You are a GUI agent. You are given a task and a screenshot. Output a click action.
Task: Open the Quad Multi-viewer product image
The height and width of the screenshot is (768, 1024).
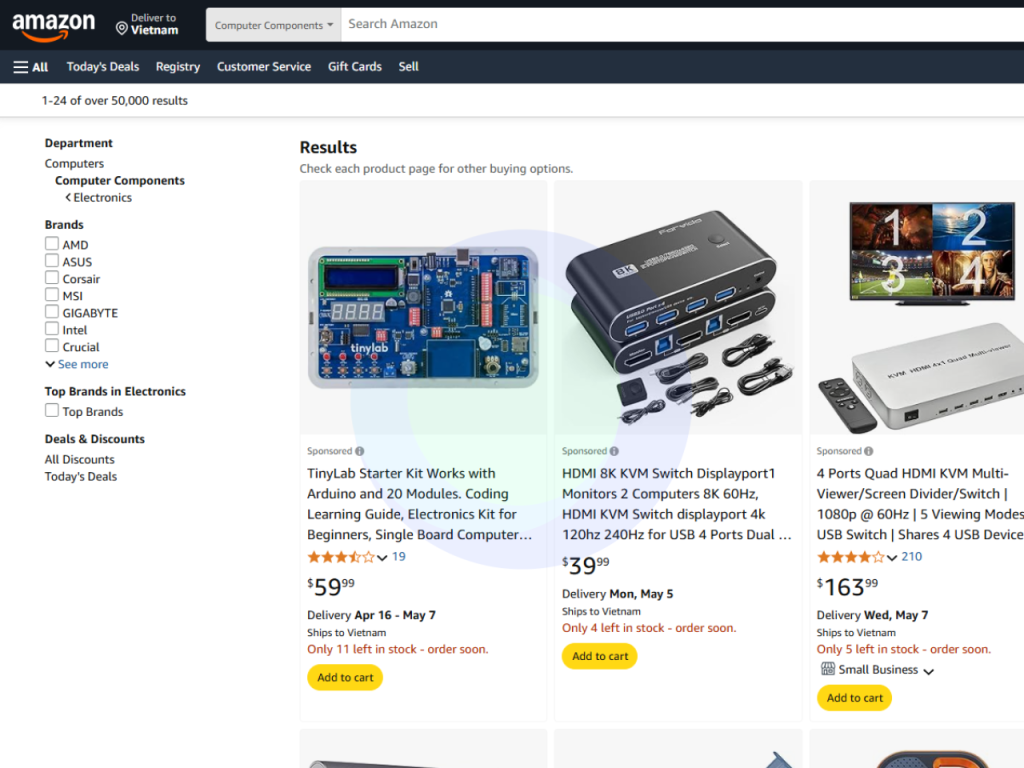coord(920,317)
